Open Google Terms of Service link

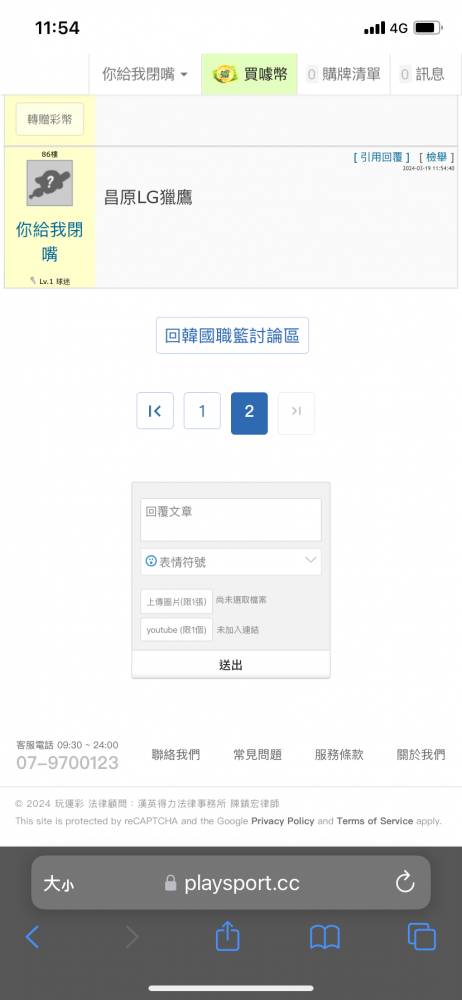pos(375,821)
